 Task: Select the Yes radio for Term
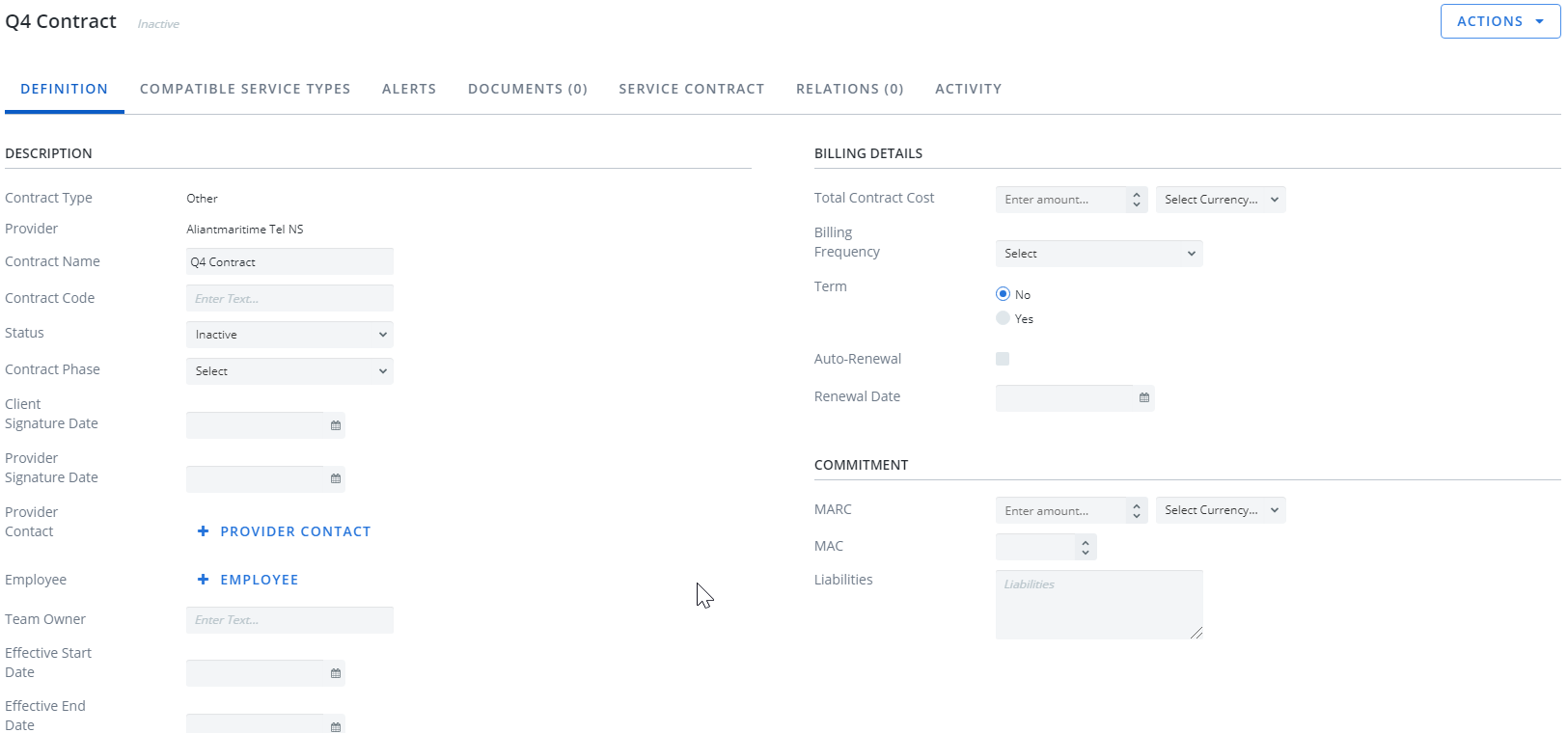1003,318
